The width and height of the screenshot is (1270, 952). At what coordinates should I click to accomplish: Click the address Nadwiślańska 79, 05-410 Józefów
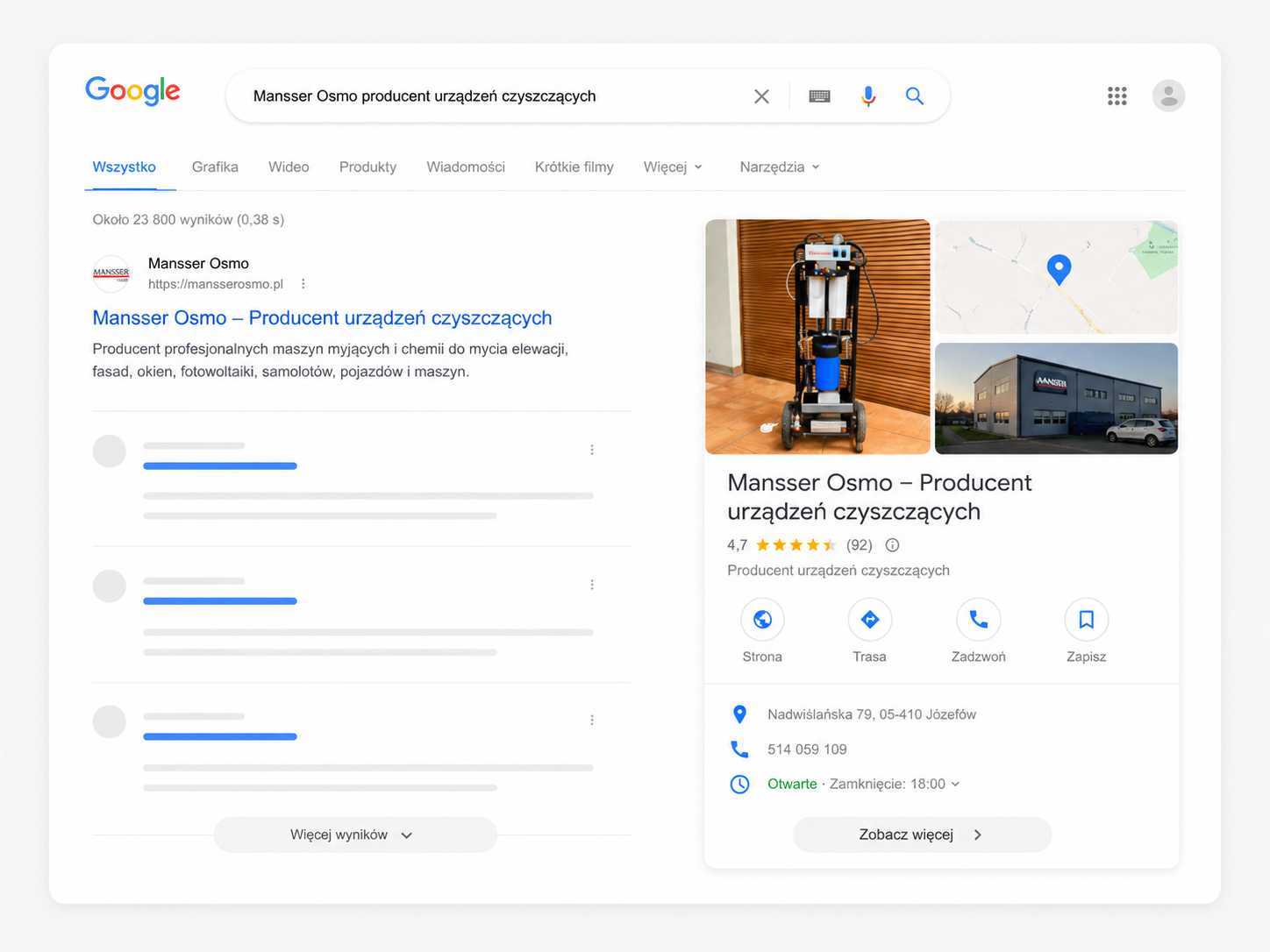[872, 714]
